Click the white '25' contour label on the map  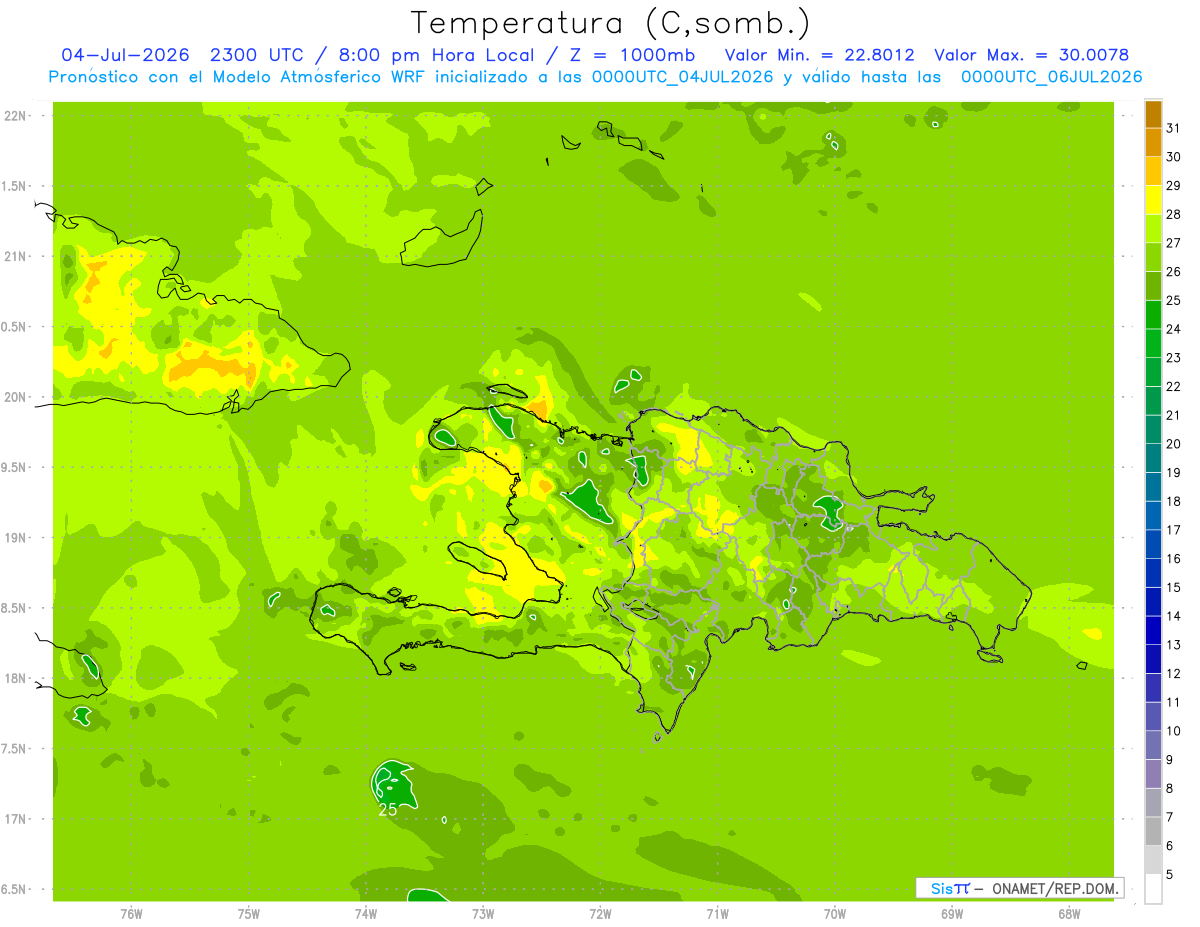pyautogui.click(x=388, y=810)
